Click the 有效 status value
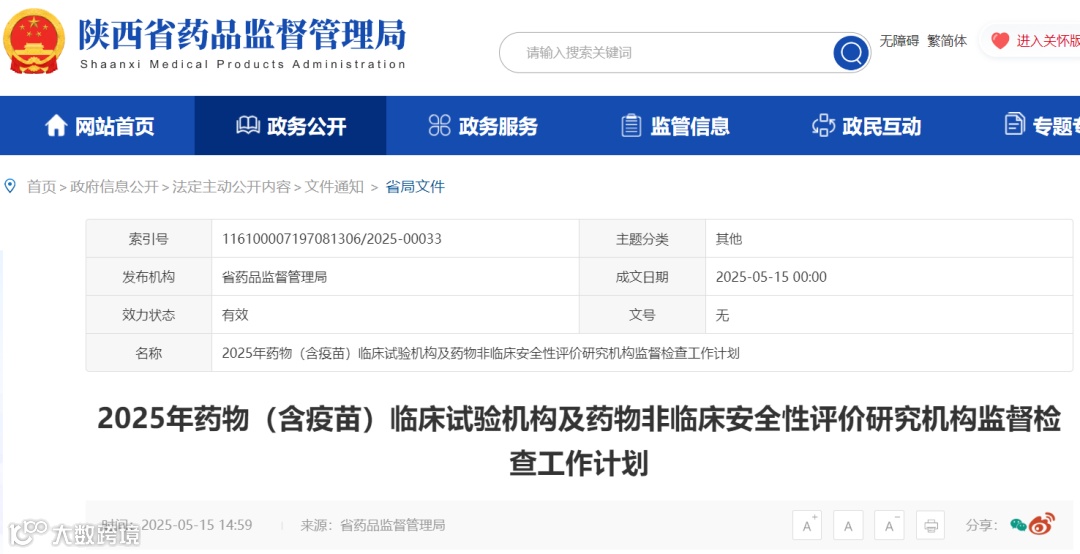This screenshot has height=554, width=1080. [x=235, y=315]
